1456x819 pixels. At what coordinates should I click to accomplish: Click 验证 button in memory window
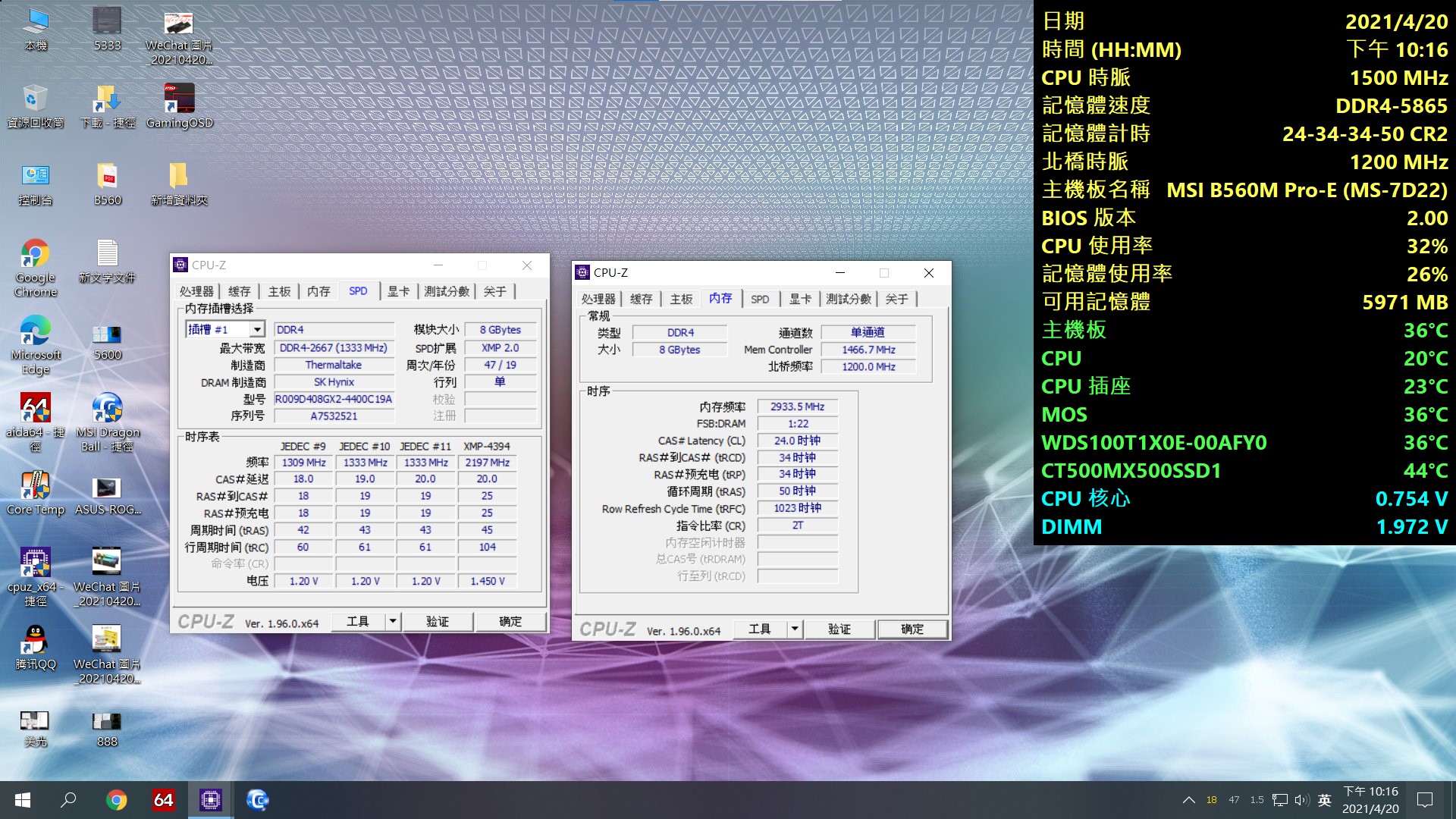pyautogui.click(x=839, y=629)
